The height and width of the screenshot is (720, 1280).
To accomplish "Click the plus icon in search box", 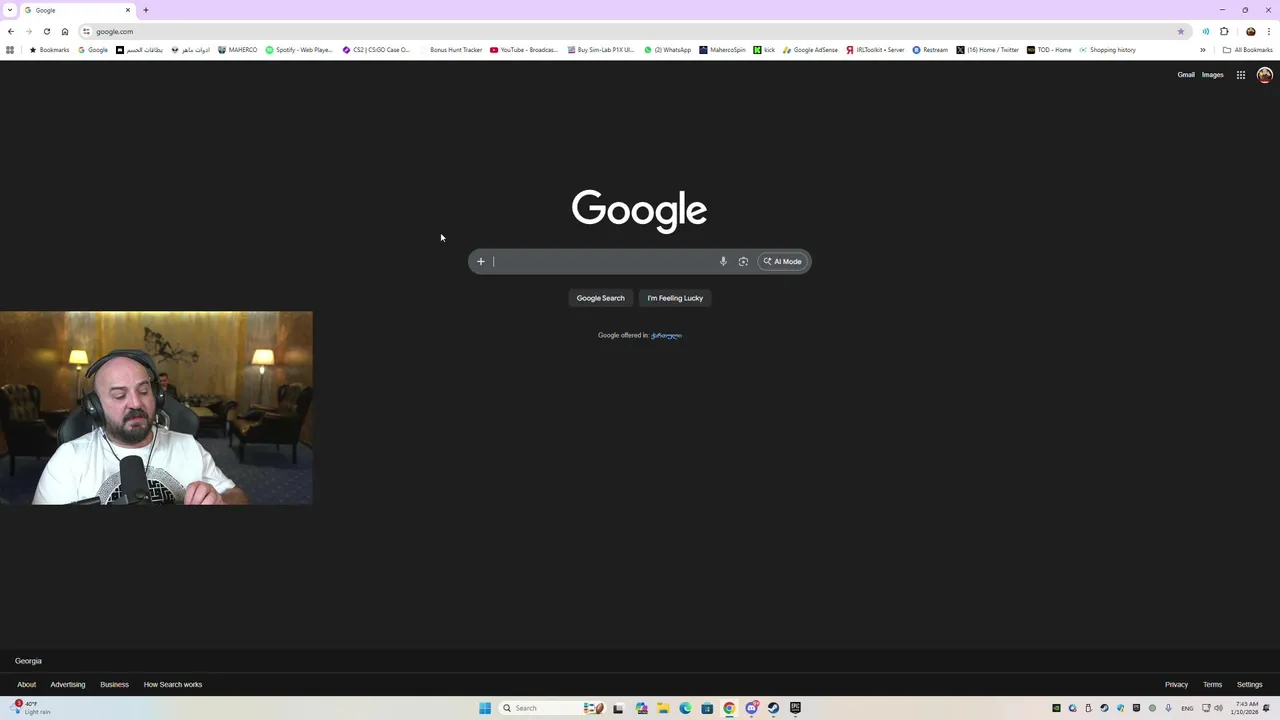I will [x=481, y=262].
